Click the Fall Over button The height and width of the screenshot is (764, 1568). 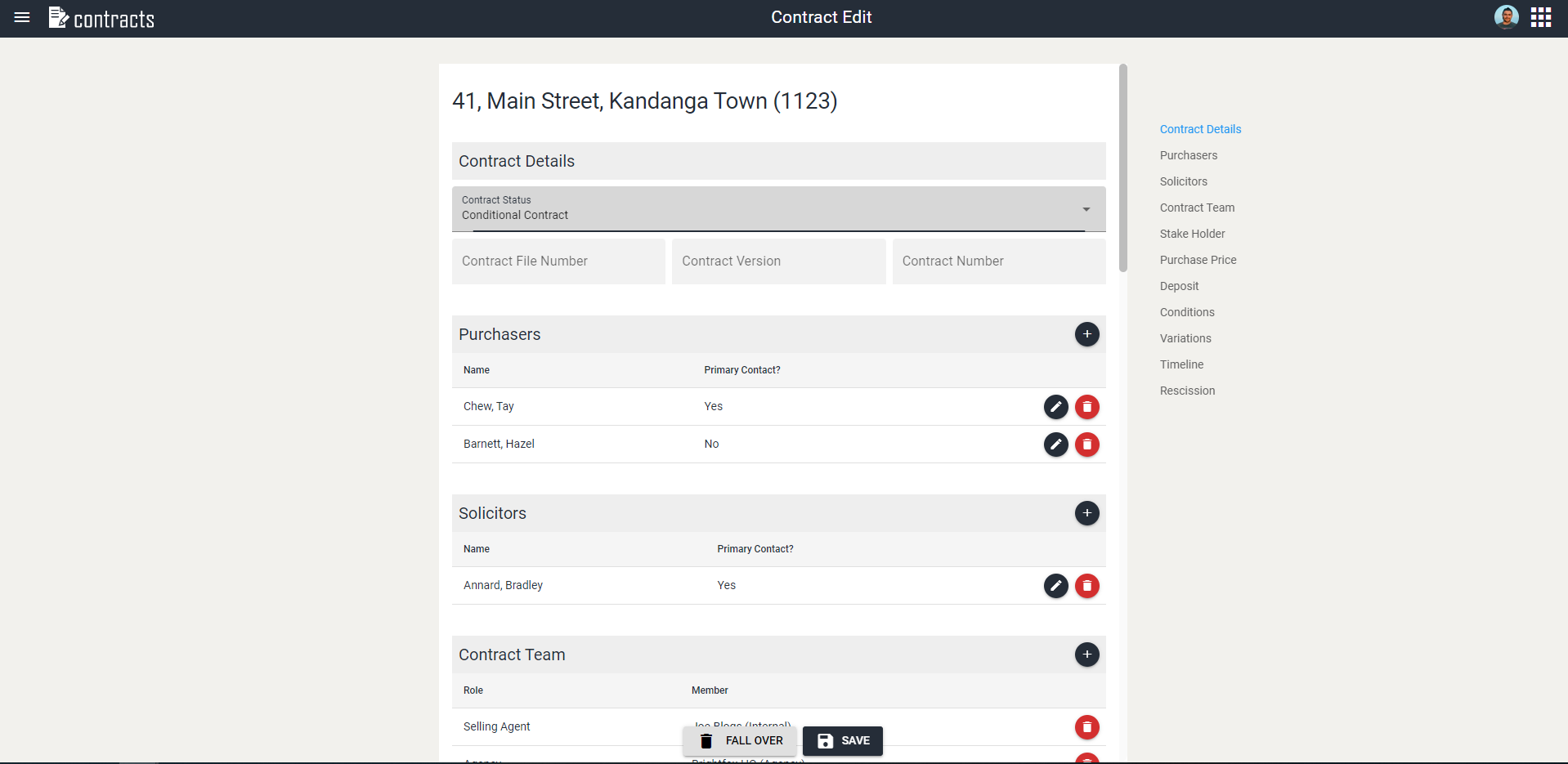tap(741, 740)
